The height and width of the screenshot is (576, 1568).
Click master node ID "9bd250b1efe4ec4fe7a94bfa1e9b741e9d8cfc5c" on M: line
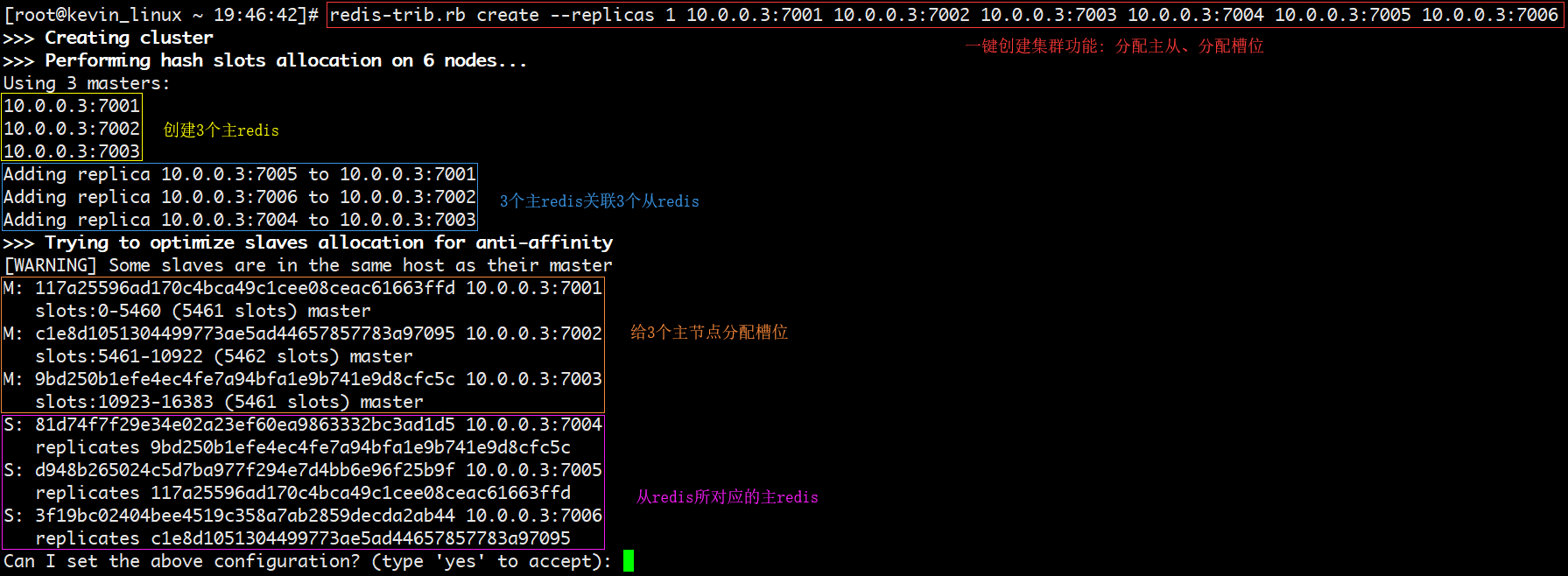click(245, 379)
